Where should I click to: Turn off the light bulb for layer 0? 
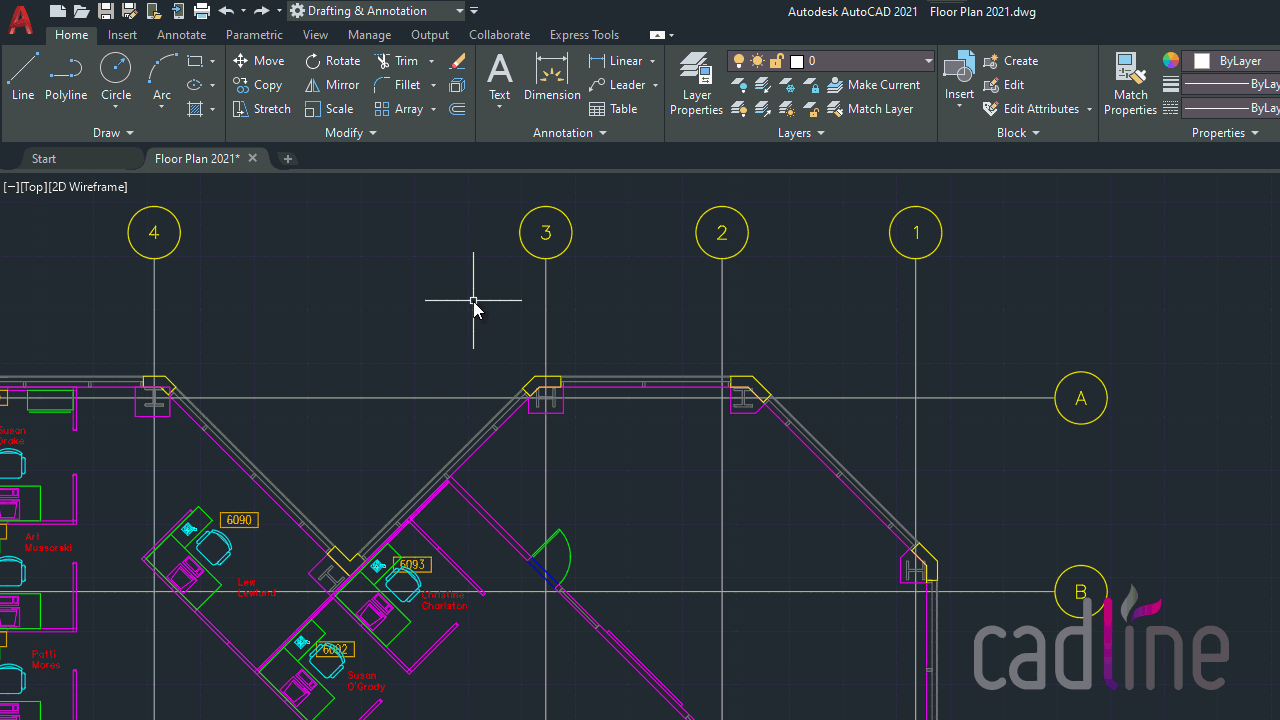pos(739,60)
